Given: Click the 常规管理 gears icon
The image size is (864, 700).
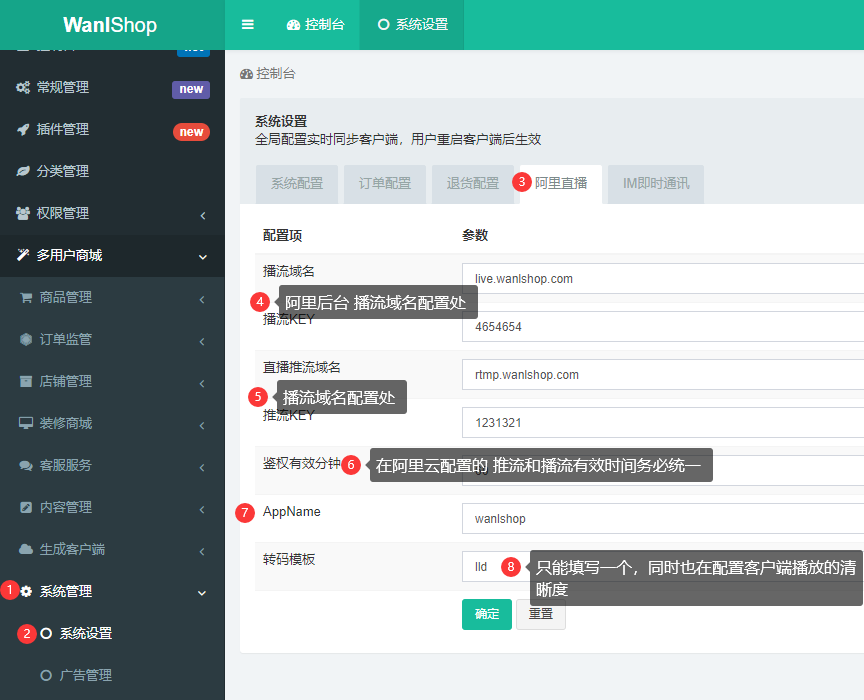Looking at the screenshot, I should [23, 88].
